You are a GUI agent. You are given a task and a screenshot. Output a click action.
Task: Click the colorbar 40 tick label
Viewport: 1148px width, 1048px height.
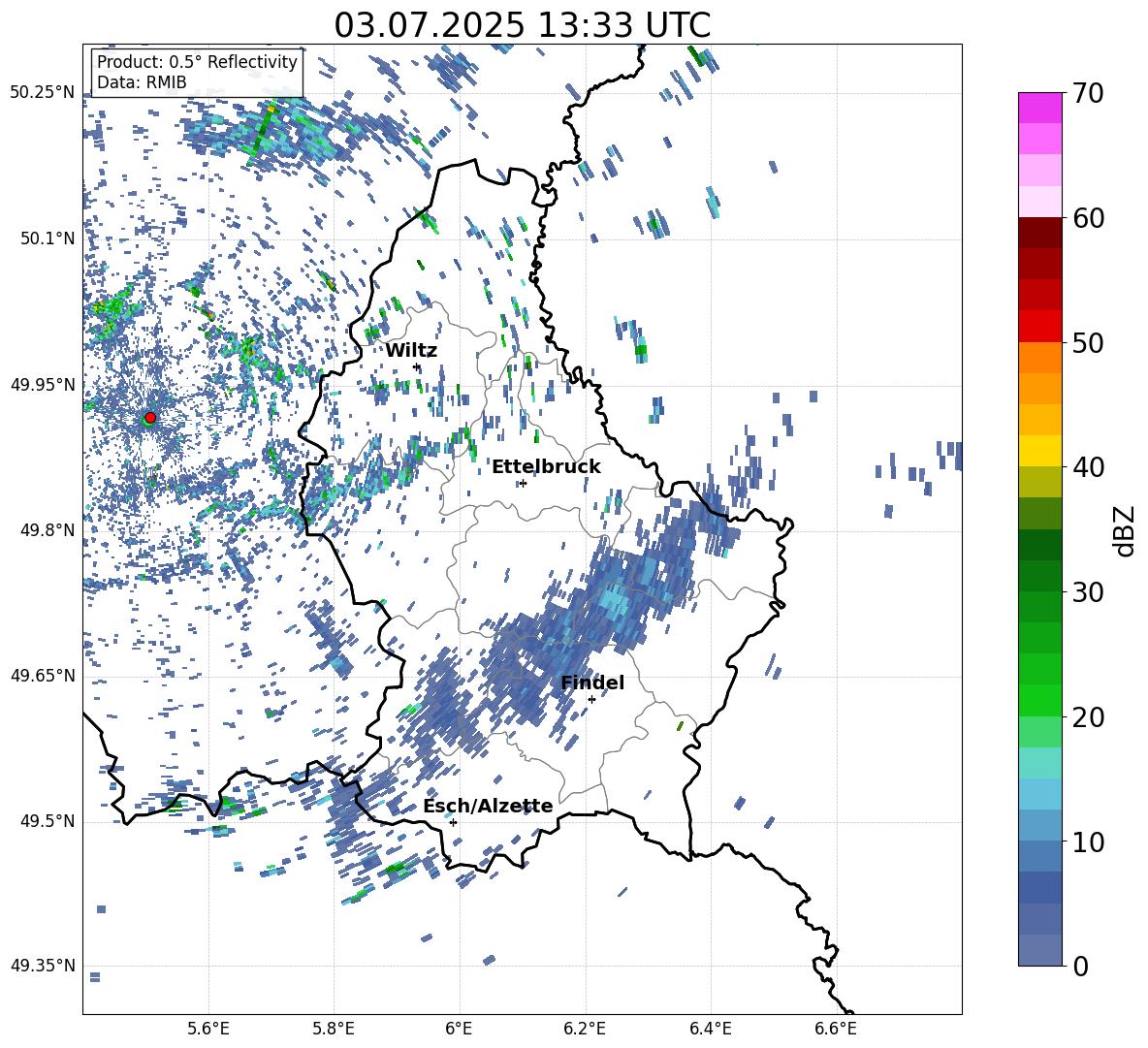(1089, 467)
